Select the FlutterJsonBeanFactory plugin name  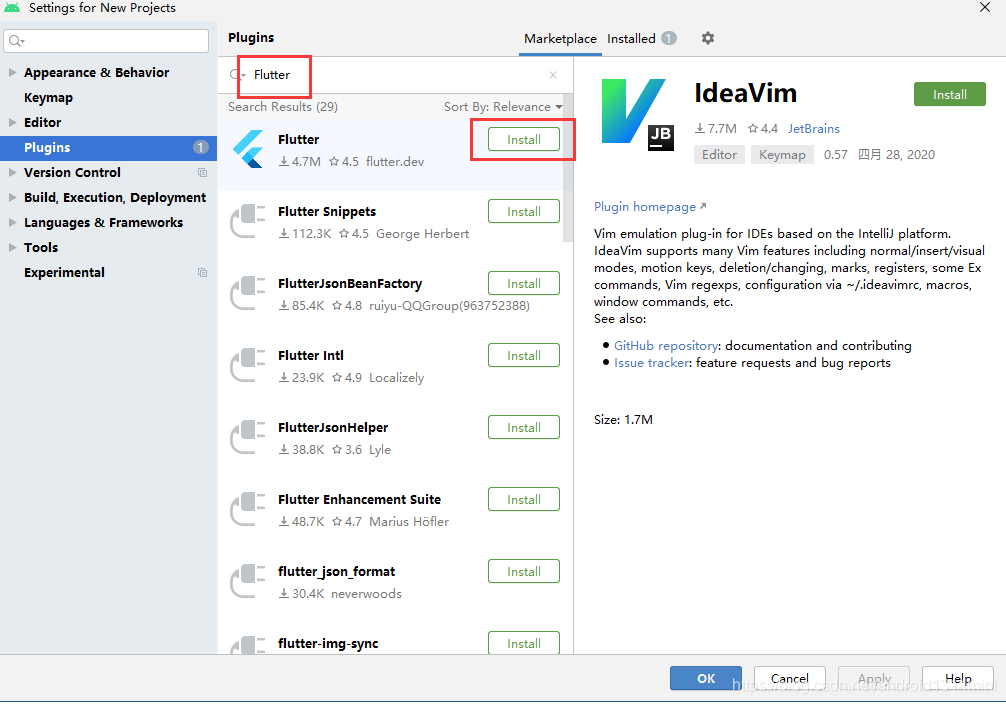(350, 284)
